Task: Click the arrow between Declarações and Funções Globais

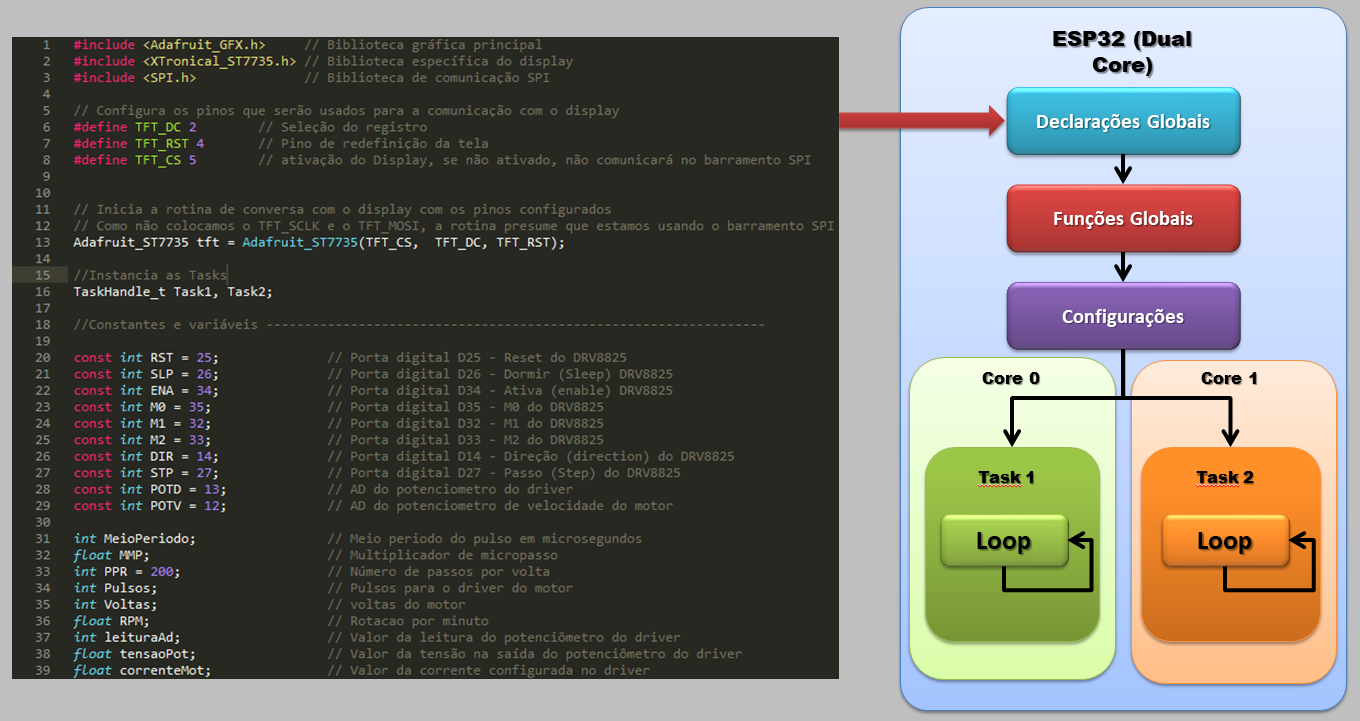Action: point(1123,169)
